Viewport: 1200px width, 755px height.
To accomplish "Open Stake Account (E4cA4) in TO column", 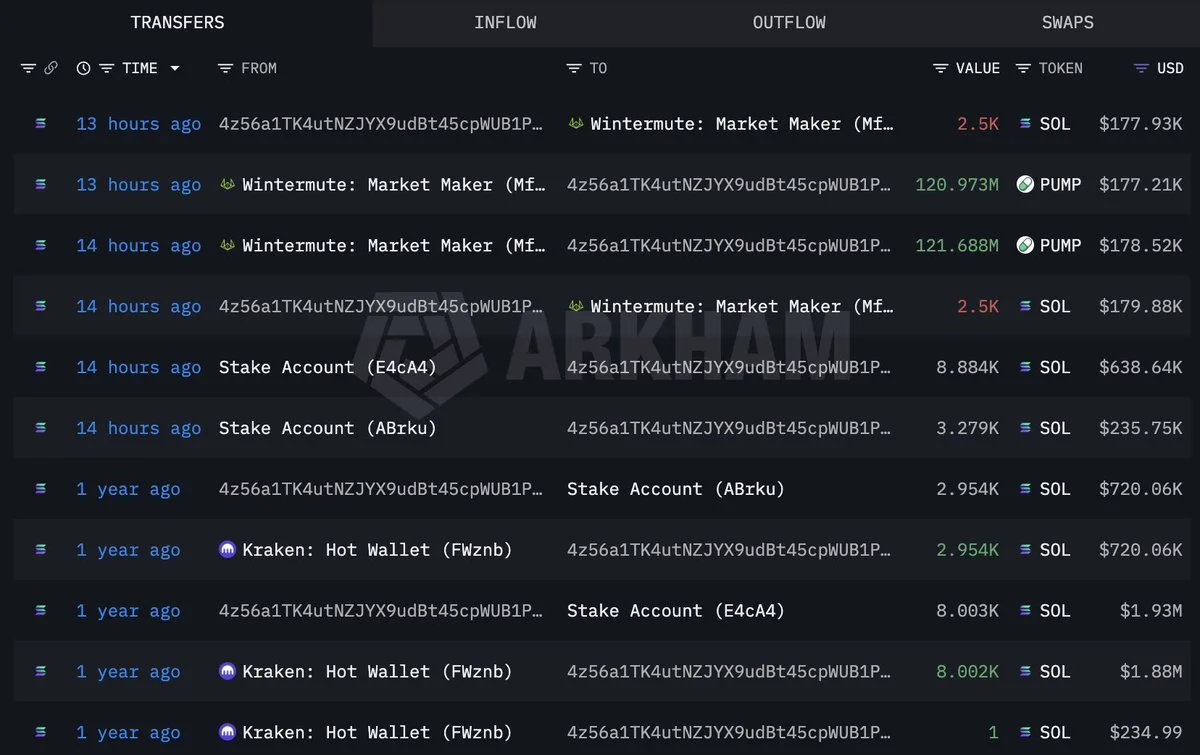I will point(676,611).
